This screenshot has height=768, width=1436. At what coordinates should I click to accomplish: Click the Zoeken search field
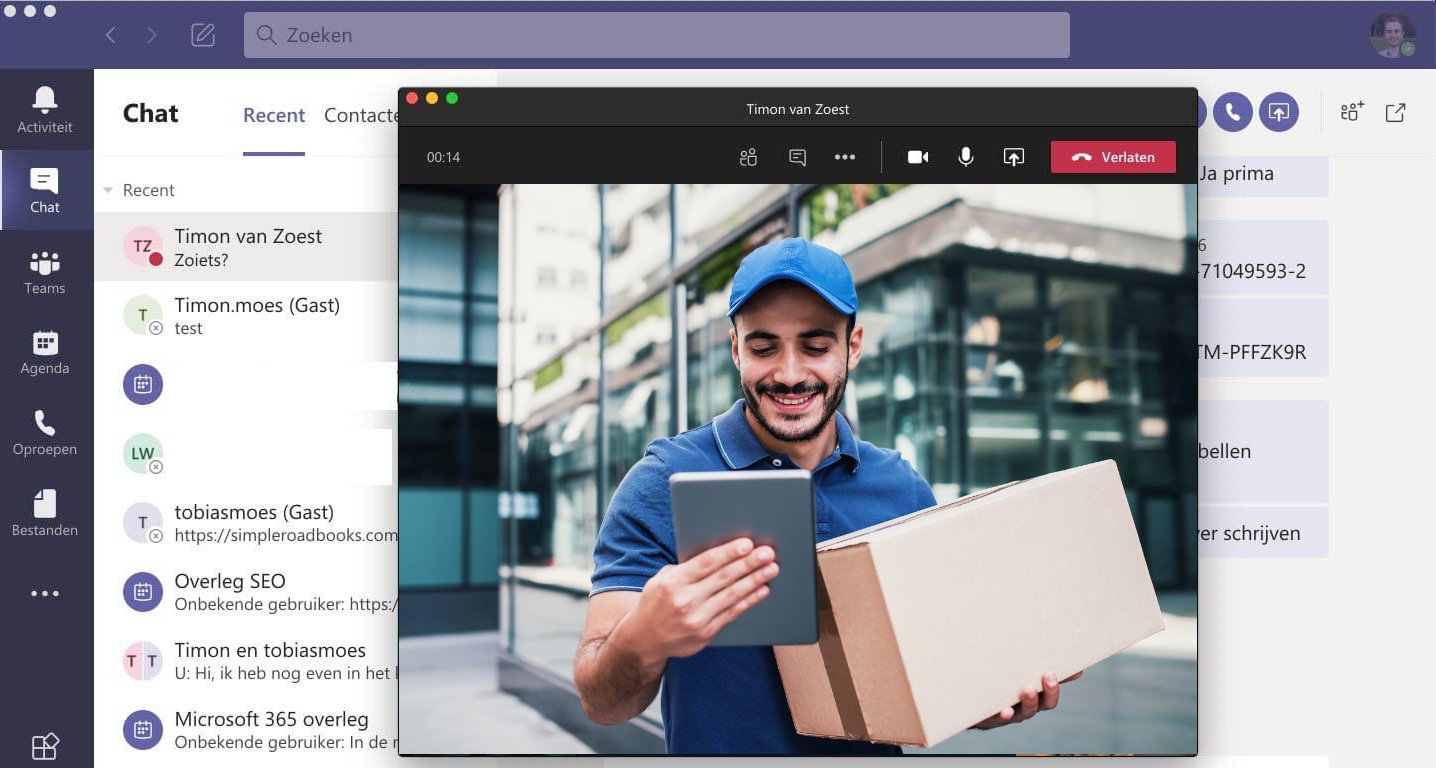click(x=656, y=34)
